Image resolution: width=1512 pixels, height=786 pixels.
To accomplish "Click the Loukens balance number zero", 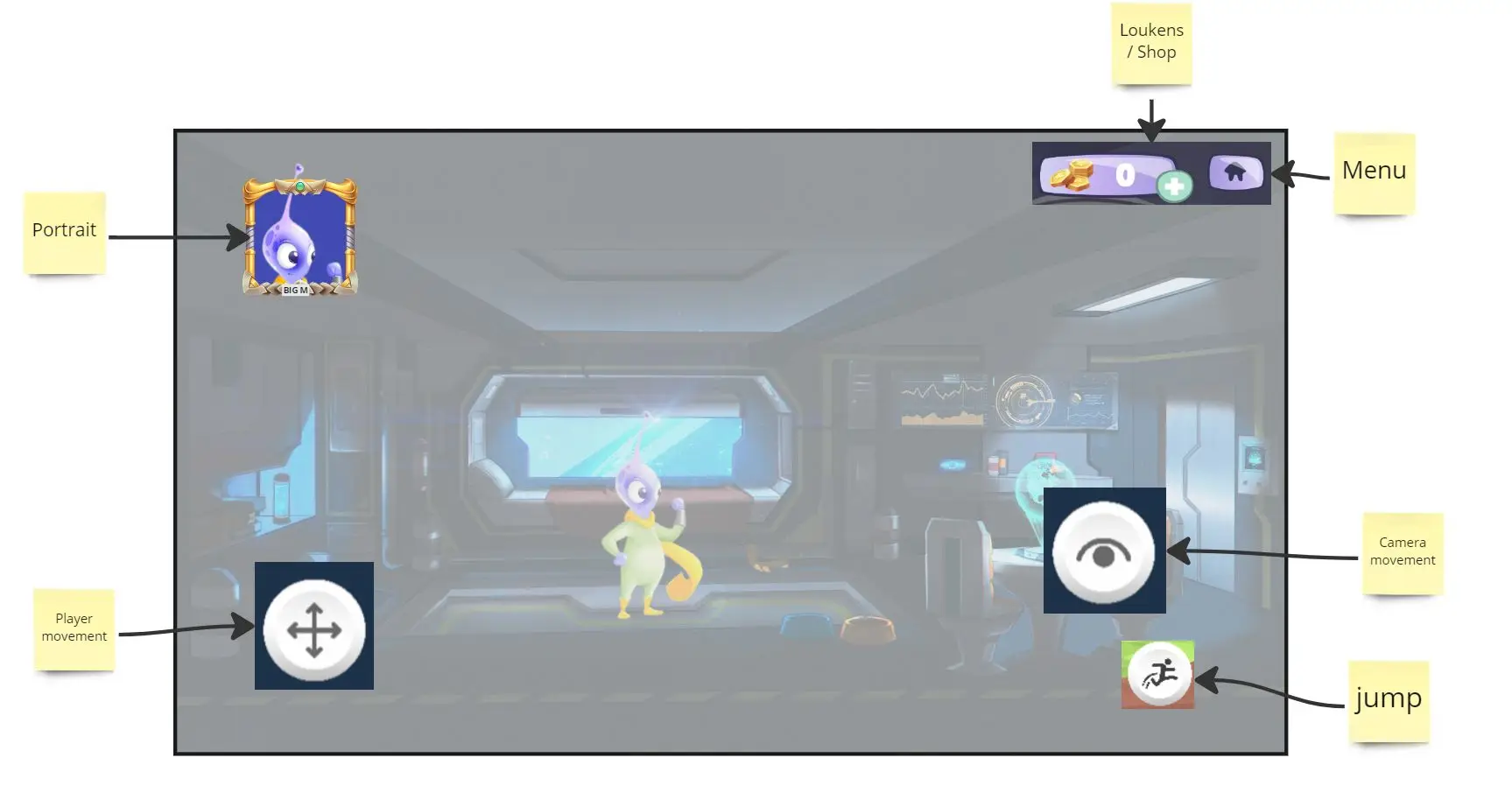I will 1125,176.
